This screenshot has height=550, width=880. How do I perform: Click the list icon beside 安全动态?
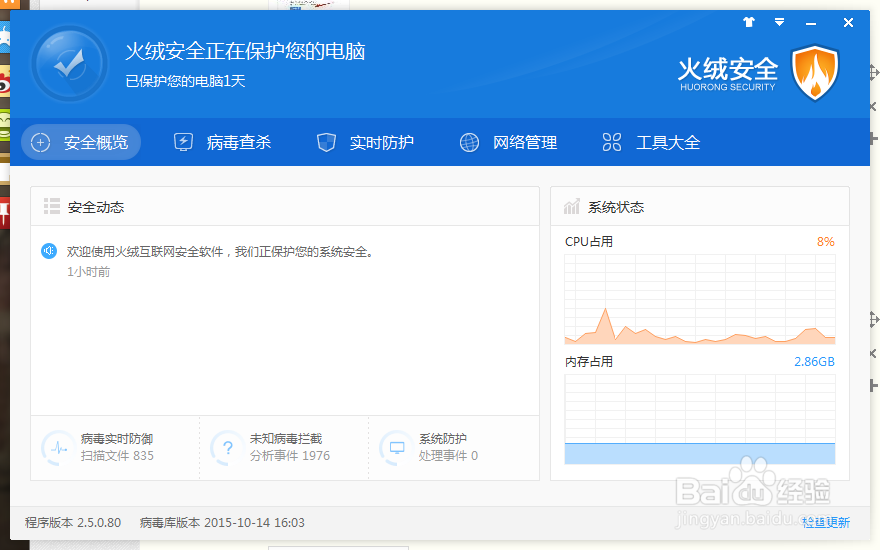coord(52,206)
